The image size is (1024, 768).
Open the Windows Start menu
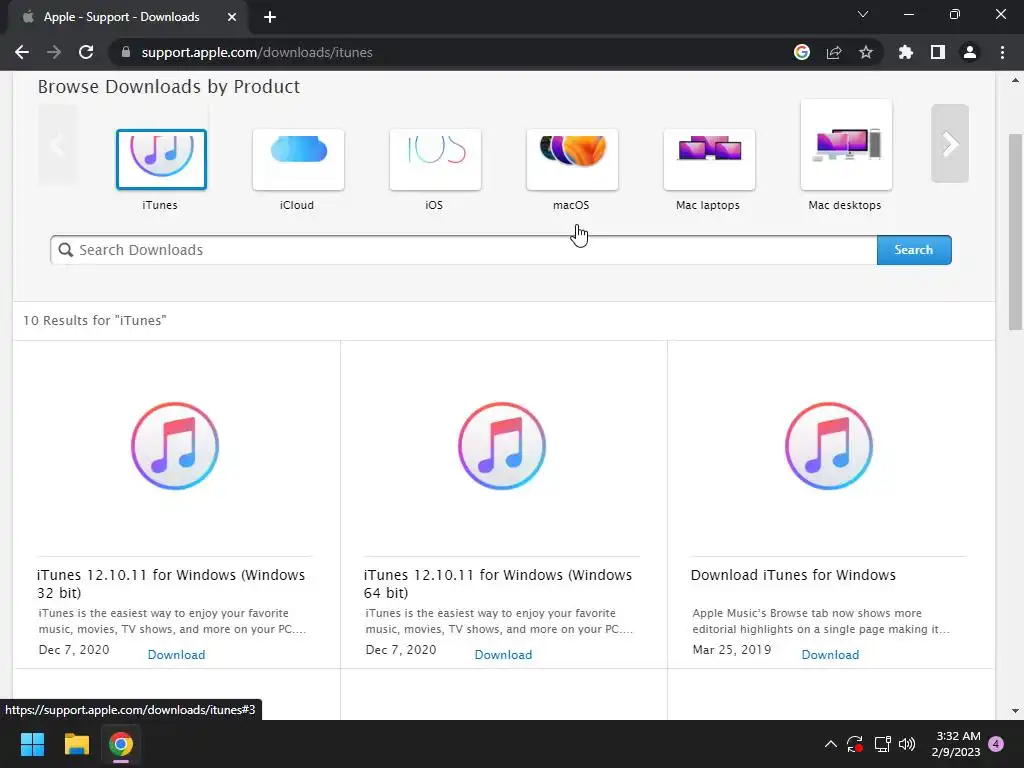(32, 744)
